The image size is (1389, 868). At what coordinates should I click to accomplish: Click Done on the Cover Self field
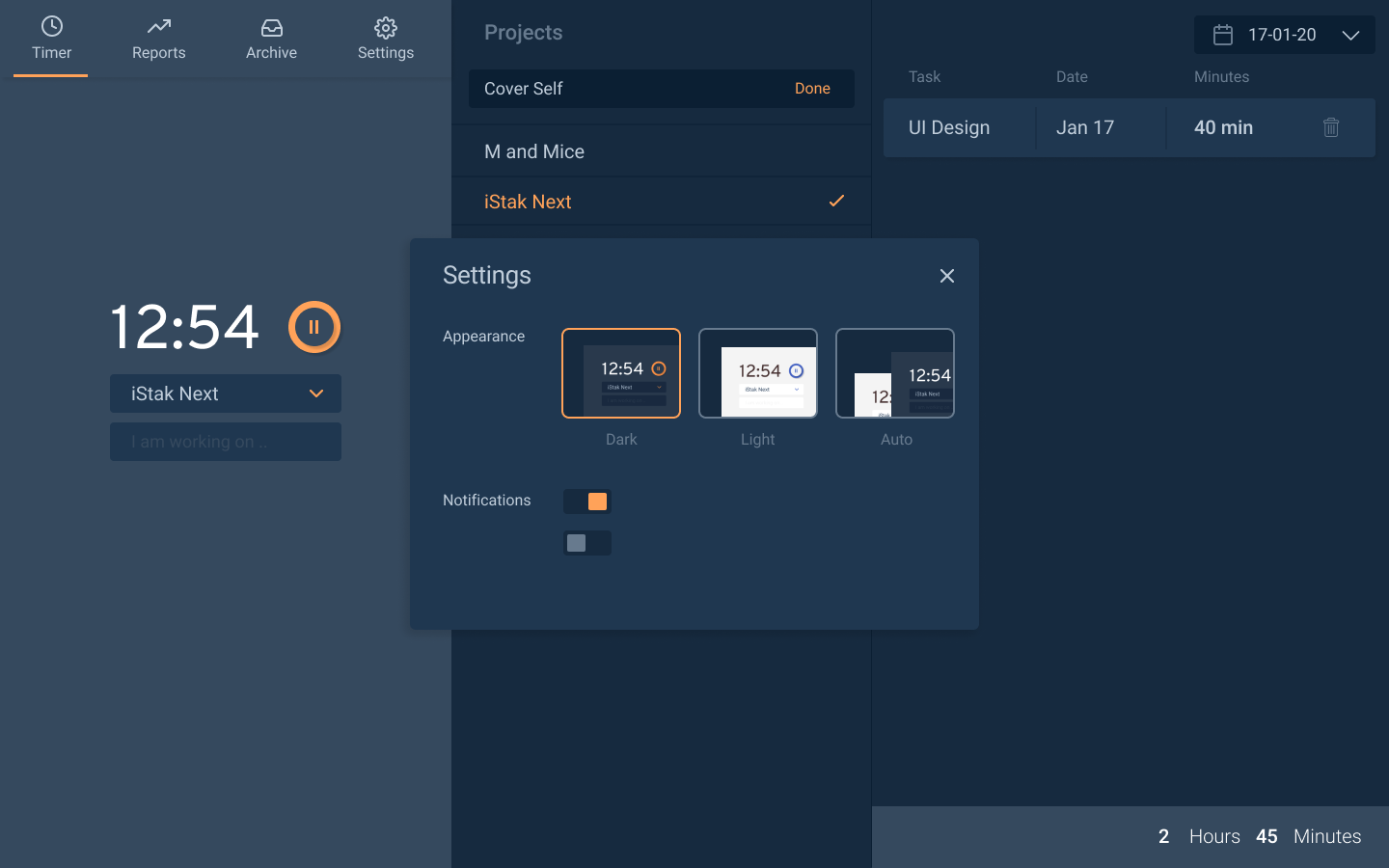pos(812,89)
